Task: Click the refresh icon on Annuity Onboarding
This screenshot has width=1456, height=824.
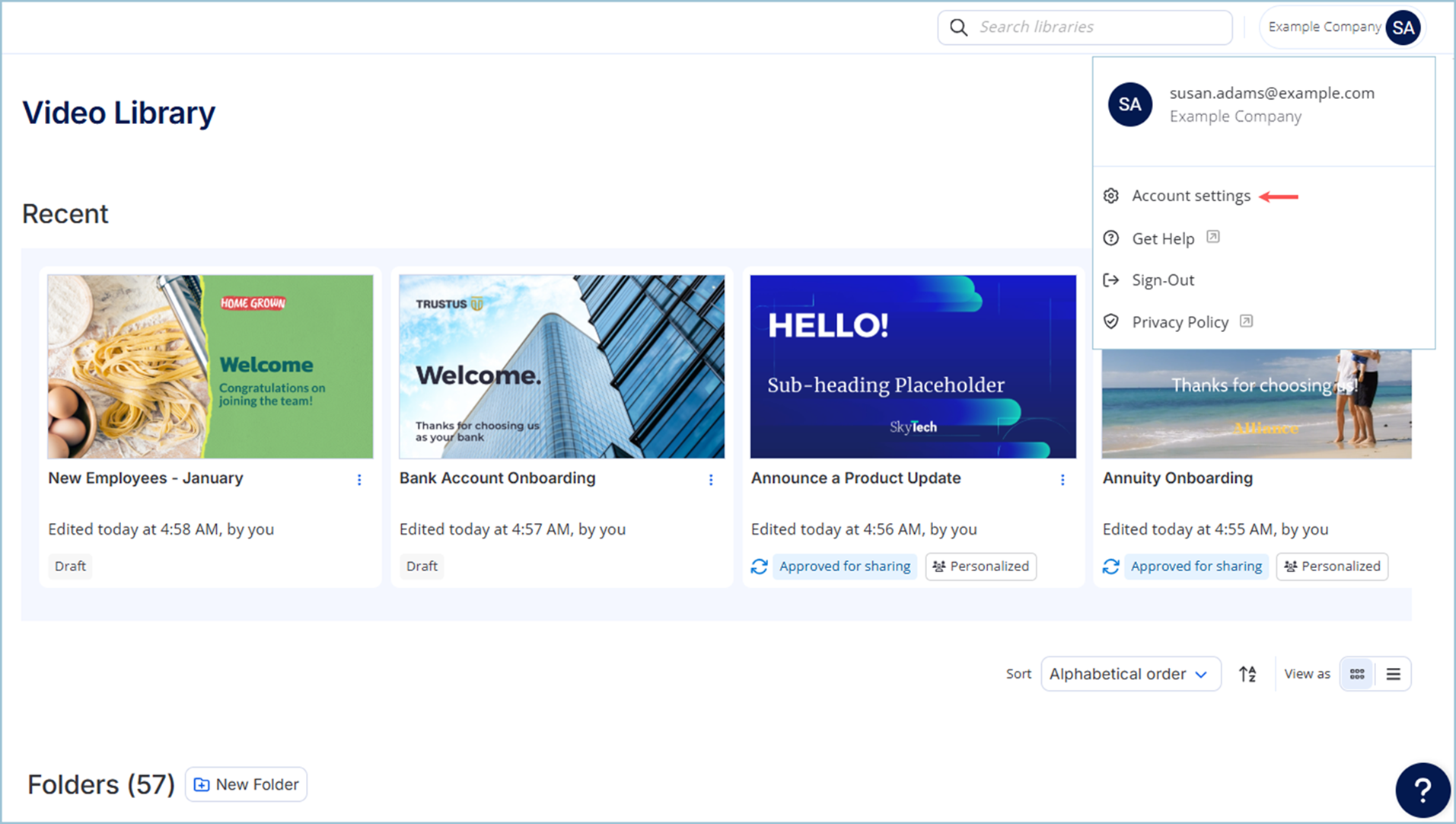Action: click(1111, 567)
